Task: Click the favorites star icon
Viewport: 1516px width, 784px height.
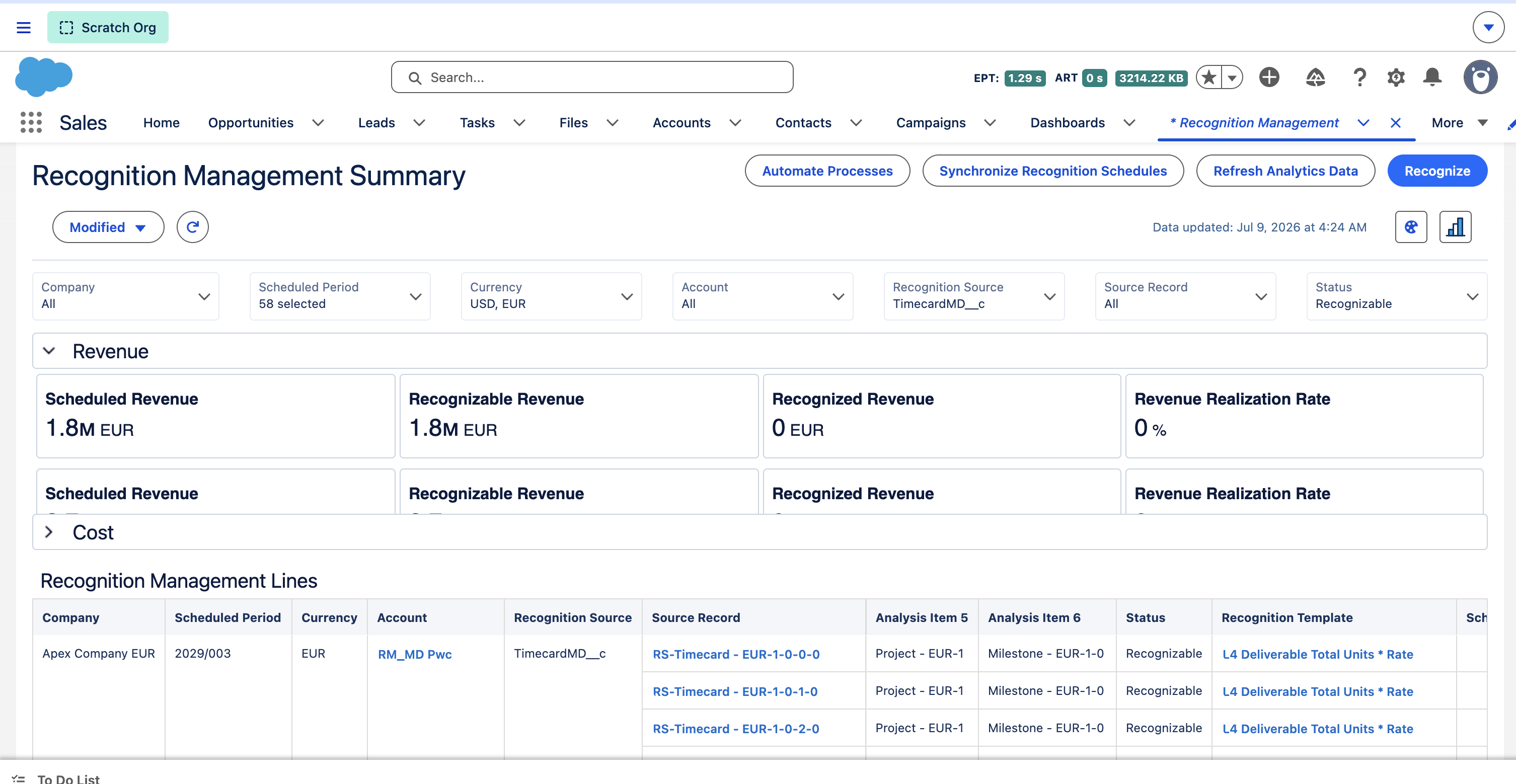Action: [1209, 77]
